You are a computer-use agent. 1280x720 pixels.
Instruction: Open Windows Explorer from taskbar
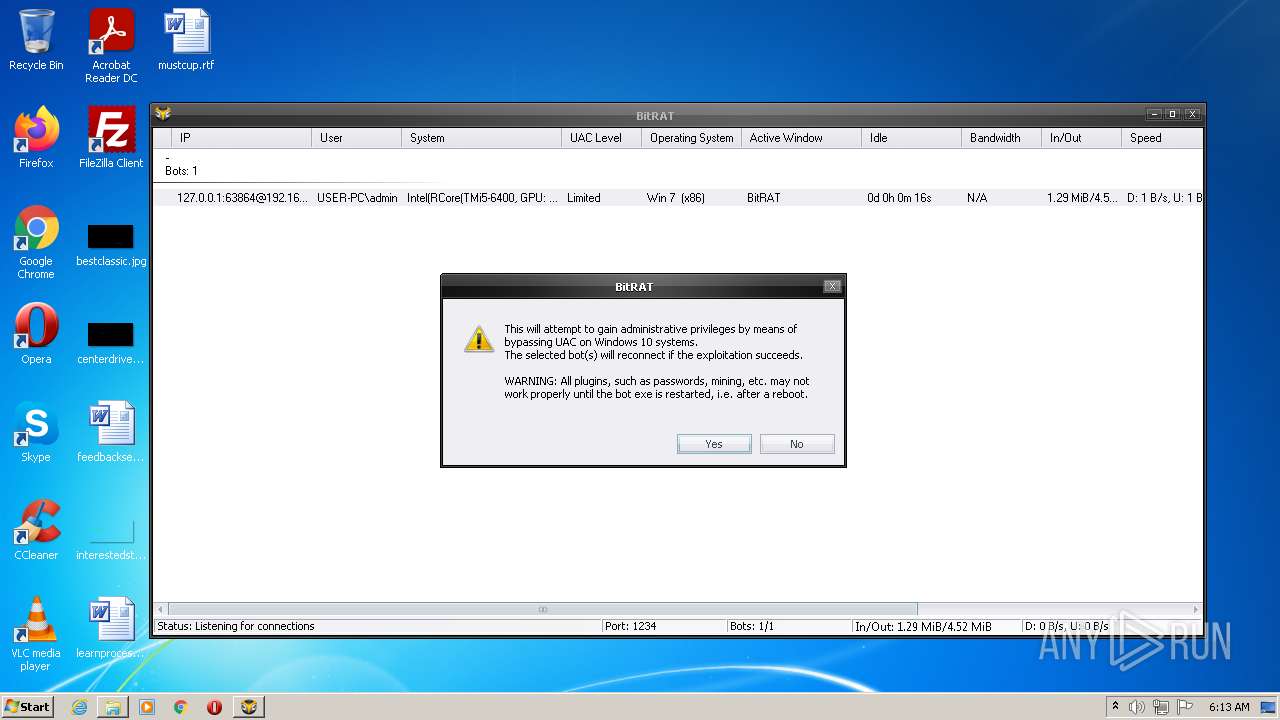coord(113,707)
